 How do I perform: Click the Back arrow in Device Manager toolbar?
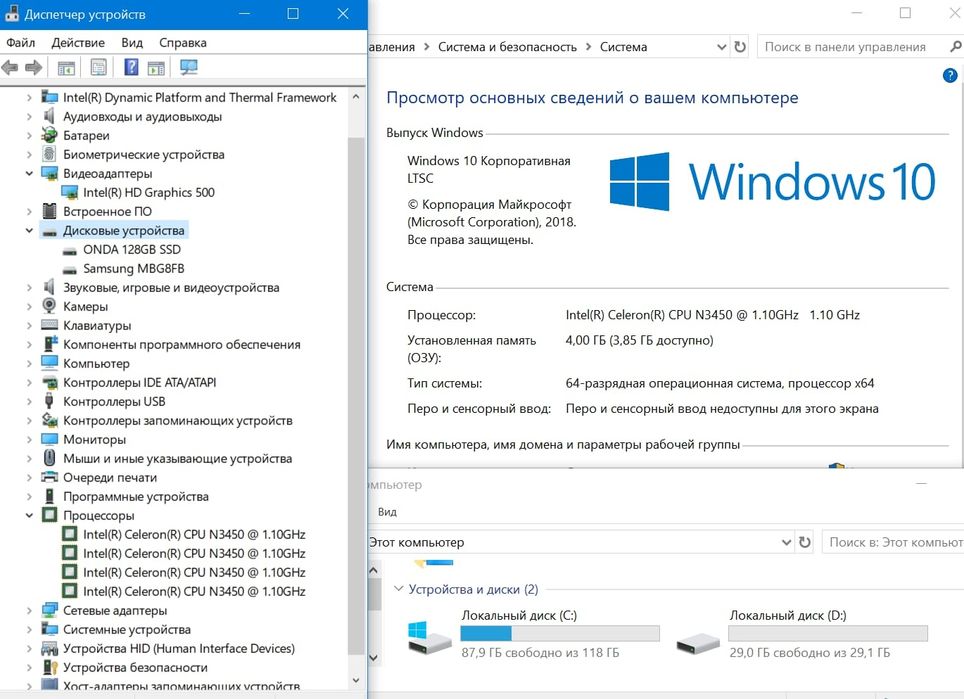point(10,67)
